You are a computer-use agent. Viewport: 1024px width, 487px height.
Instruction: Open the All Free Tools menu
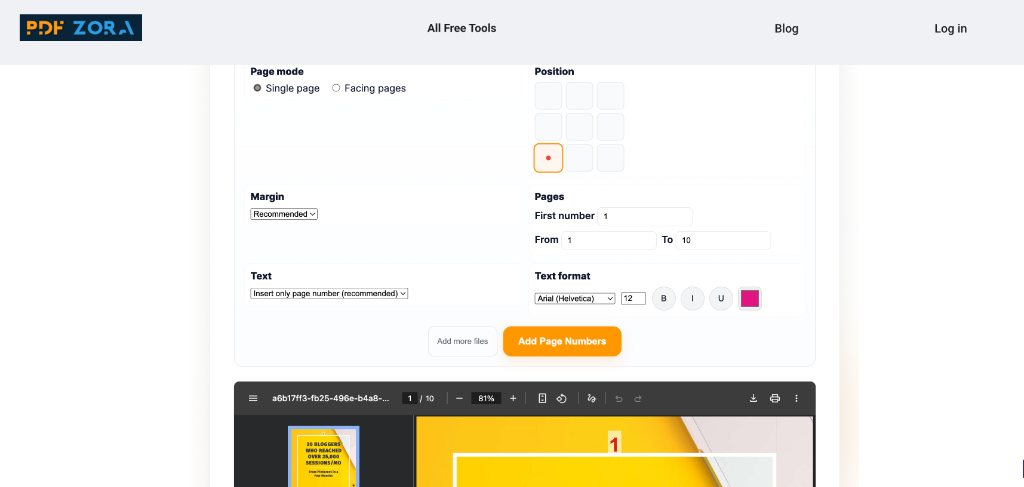click(462, 28)
